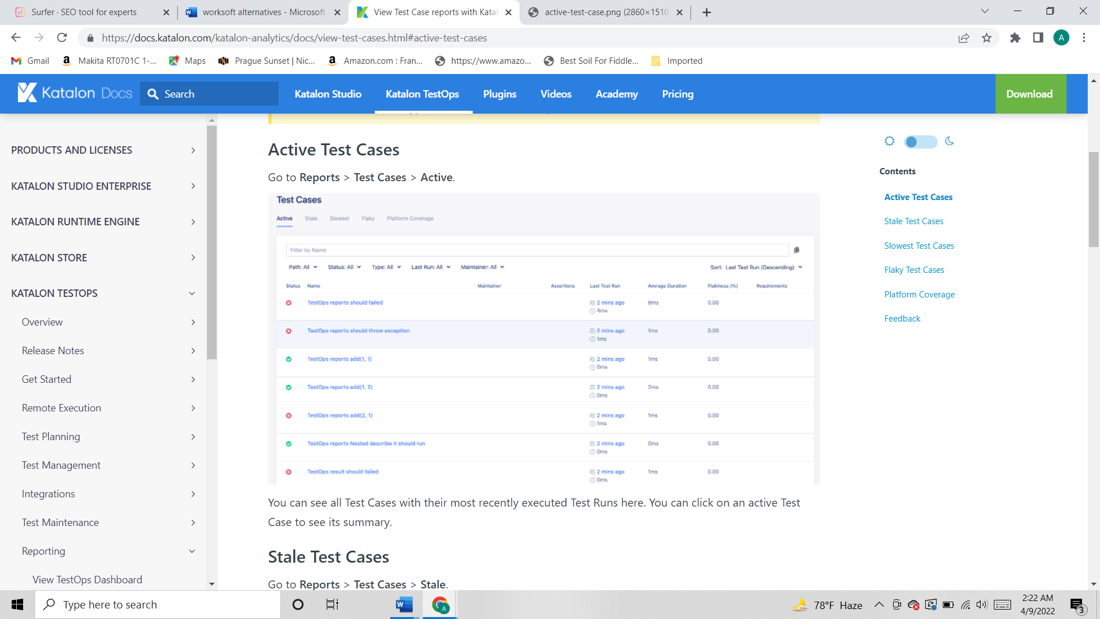Image resolution: width=1100 pixels, height=619 pixels.
Task: Jump to Platform Coverage in Contents
Action: click(919, 294)
